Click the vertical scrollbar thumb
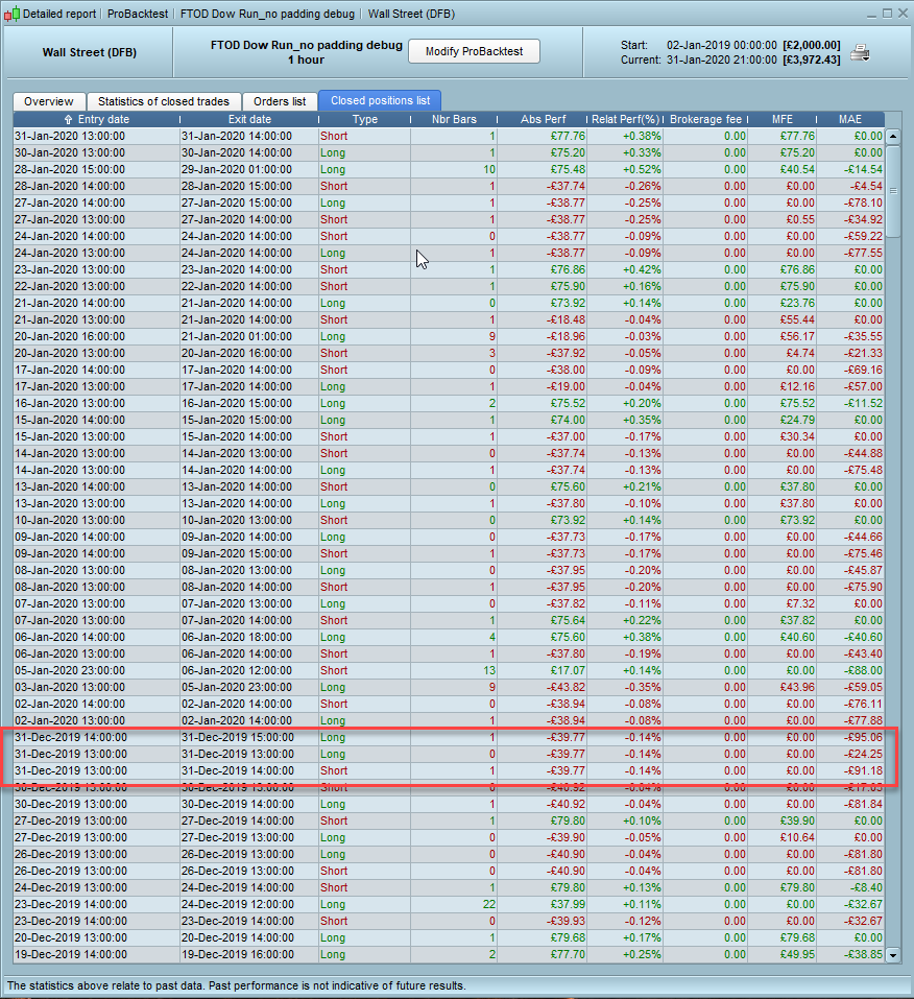 [x=893, y=190]
